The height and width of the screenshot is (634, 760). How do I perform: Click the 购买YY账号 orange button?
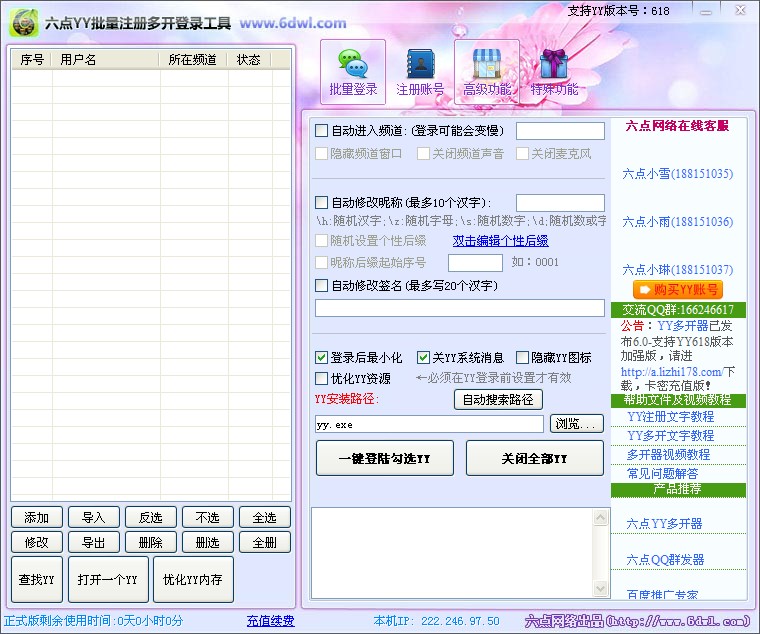(x=678, y=289)
